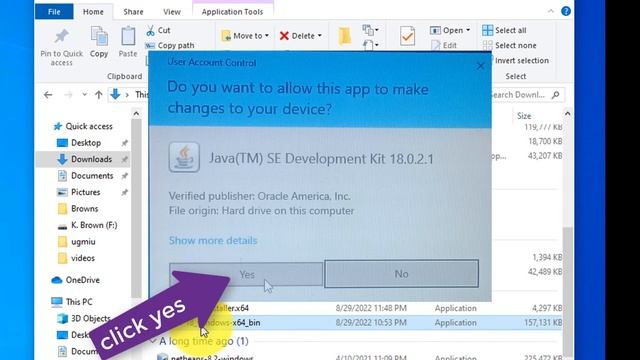Open the Delete dropdown arrow
The width and height of the screenshot is (640, 360).
tap(320, 36)
